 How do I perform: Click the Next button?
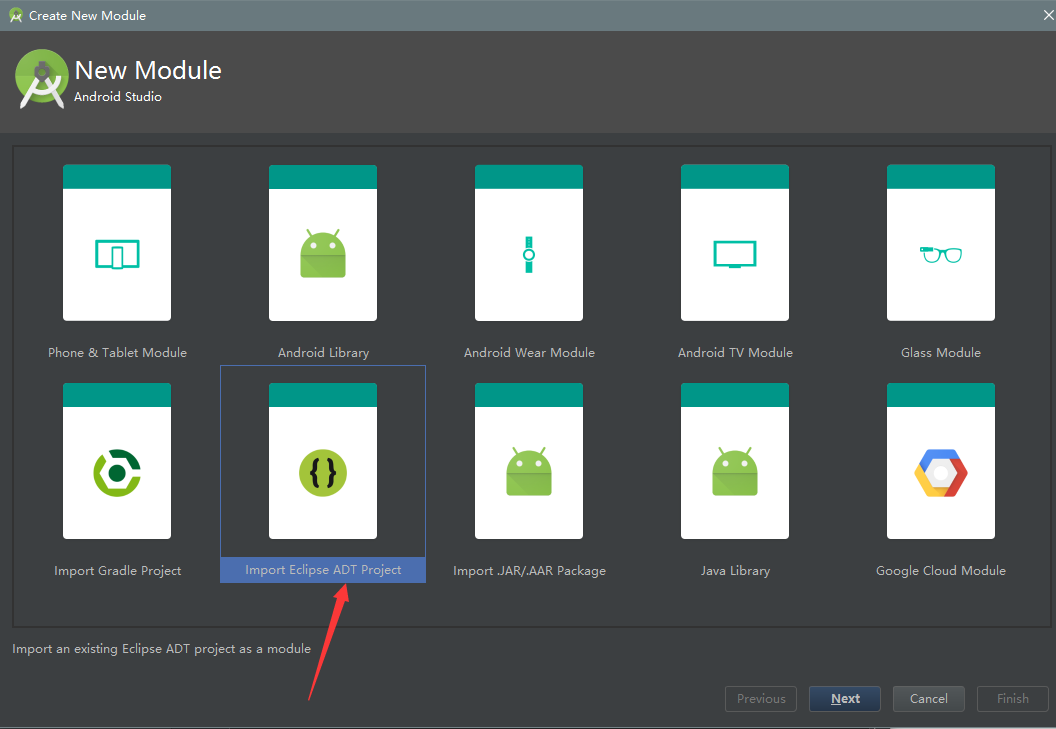click(845, 699)
